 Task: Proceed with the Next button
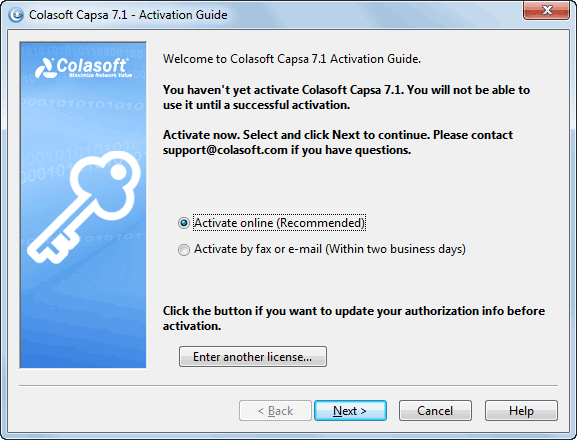(350, 411)
